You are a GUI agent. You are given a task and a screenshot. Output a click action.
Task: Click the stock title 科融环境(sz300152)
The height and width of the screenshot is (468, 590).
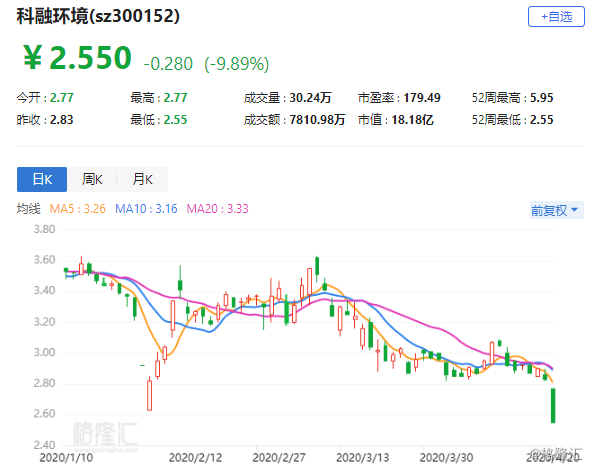[98, 16]
